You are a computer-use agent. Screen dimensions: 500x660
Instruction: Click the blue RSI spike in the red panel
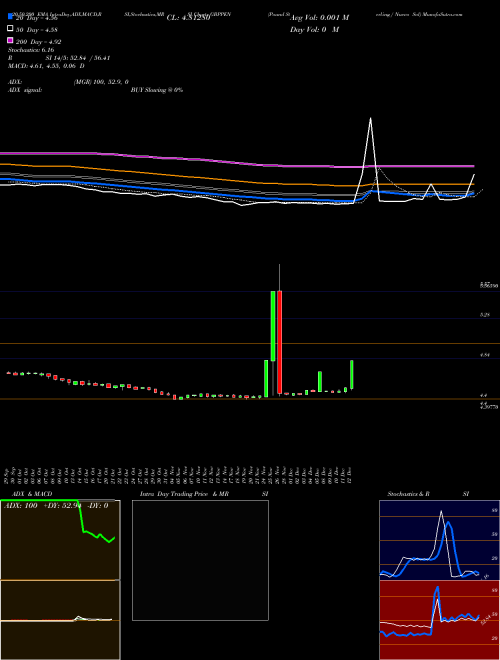pyautogui.click(x=437, y=589)
